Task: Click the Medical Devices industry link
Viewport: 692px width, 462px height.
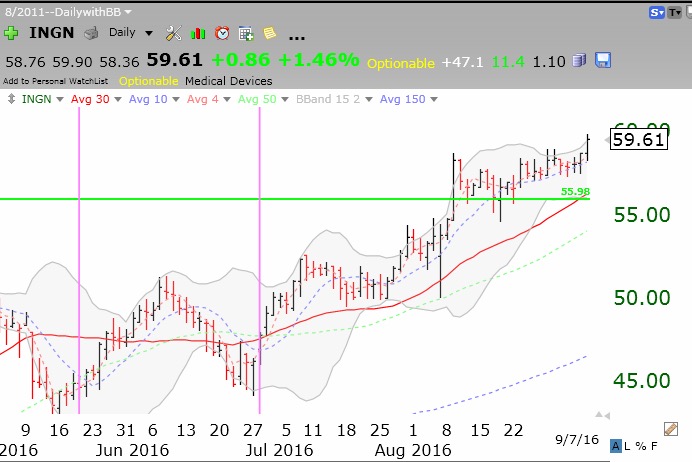Action: [x=229, y=81]
